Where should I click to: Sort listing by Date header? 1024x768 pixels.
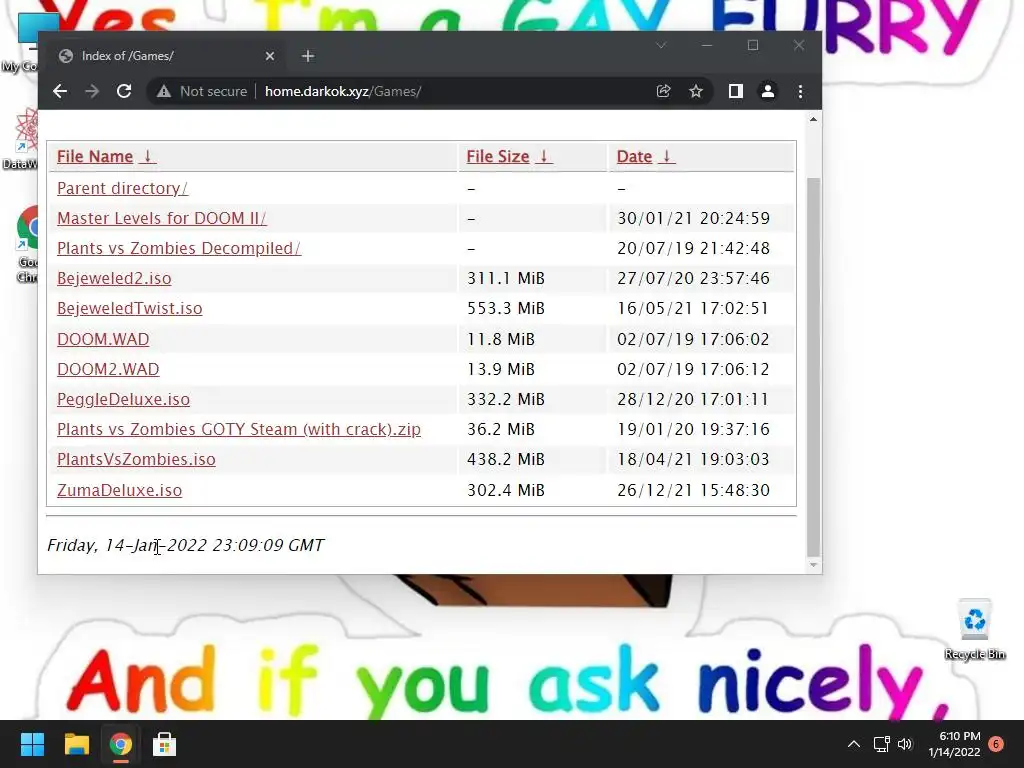coord(645,157)
